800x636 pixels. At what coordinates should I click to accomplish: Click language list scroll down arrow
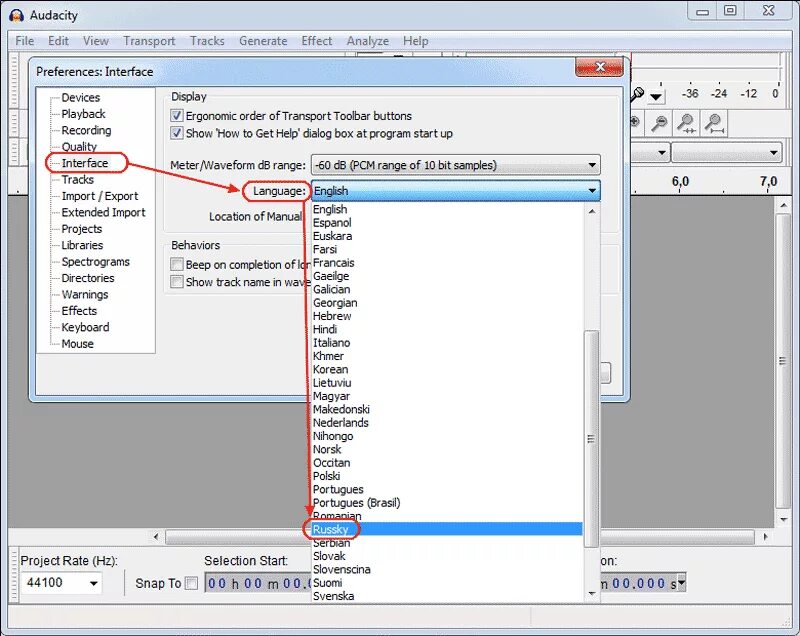[x=592, y=593]
